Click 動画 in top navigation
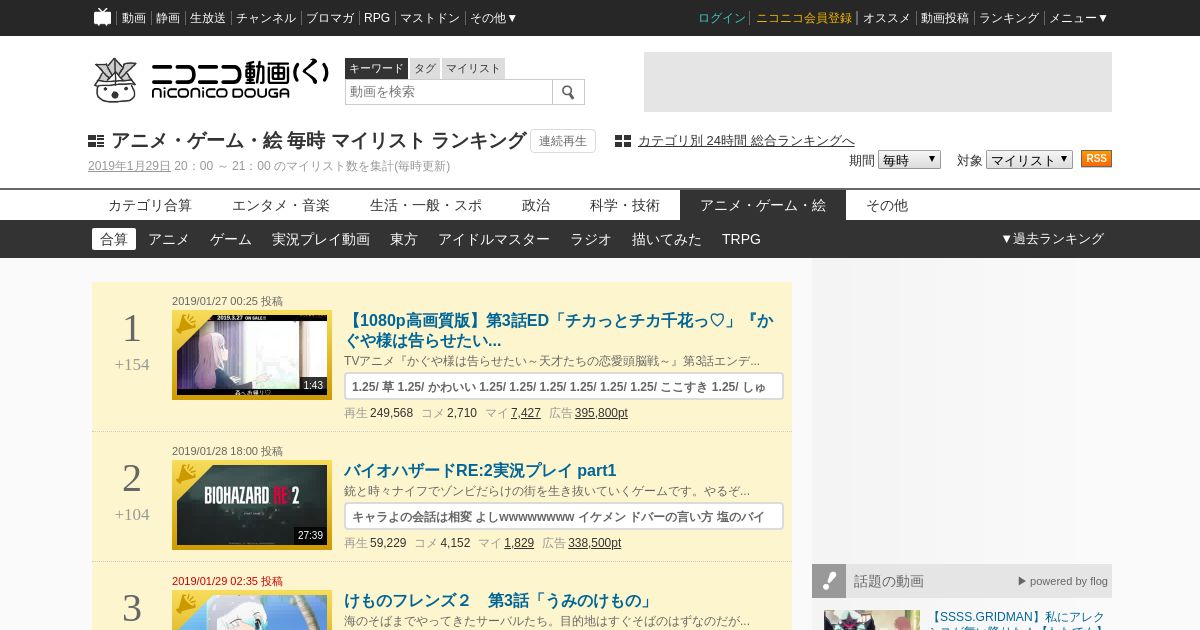This screenshot has width=1200, height=630. coord(134,18)
